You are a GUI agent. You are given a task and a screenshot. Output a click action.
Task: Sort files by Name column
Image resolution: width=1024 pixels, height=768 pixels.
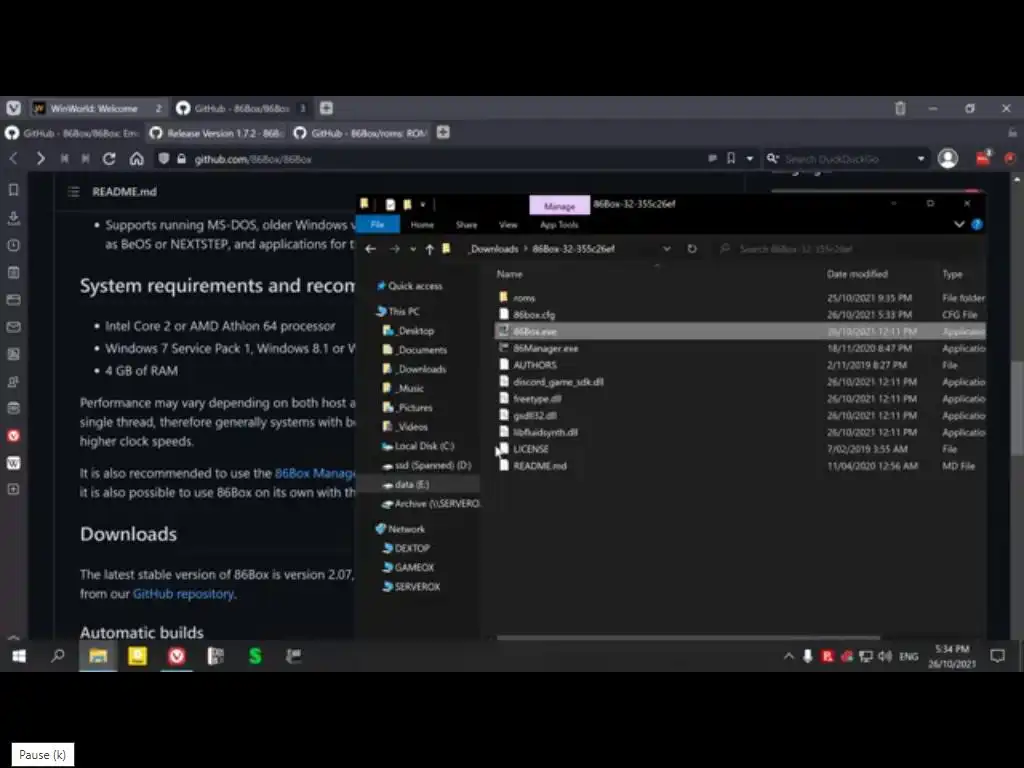[509, 274]
